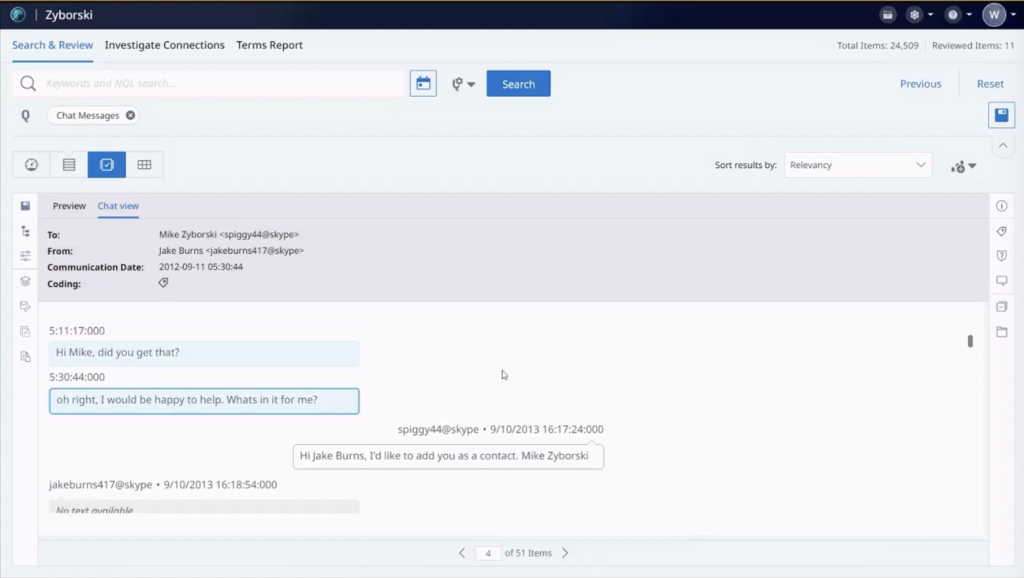Click the 5:11:17:000 timestamp

coord(76,330)
